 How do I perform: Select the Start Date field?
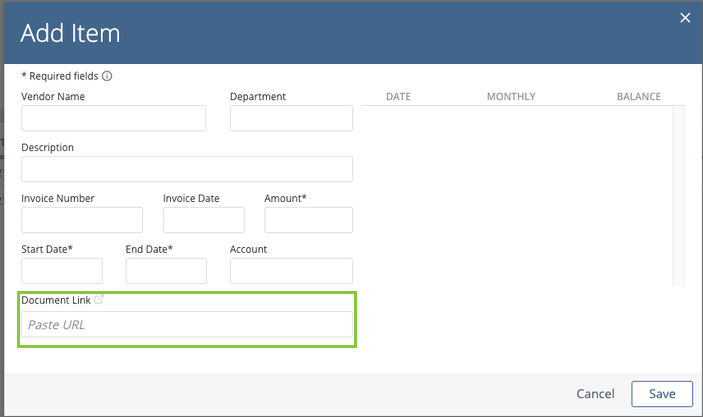tap(62, 271)
